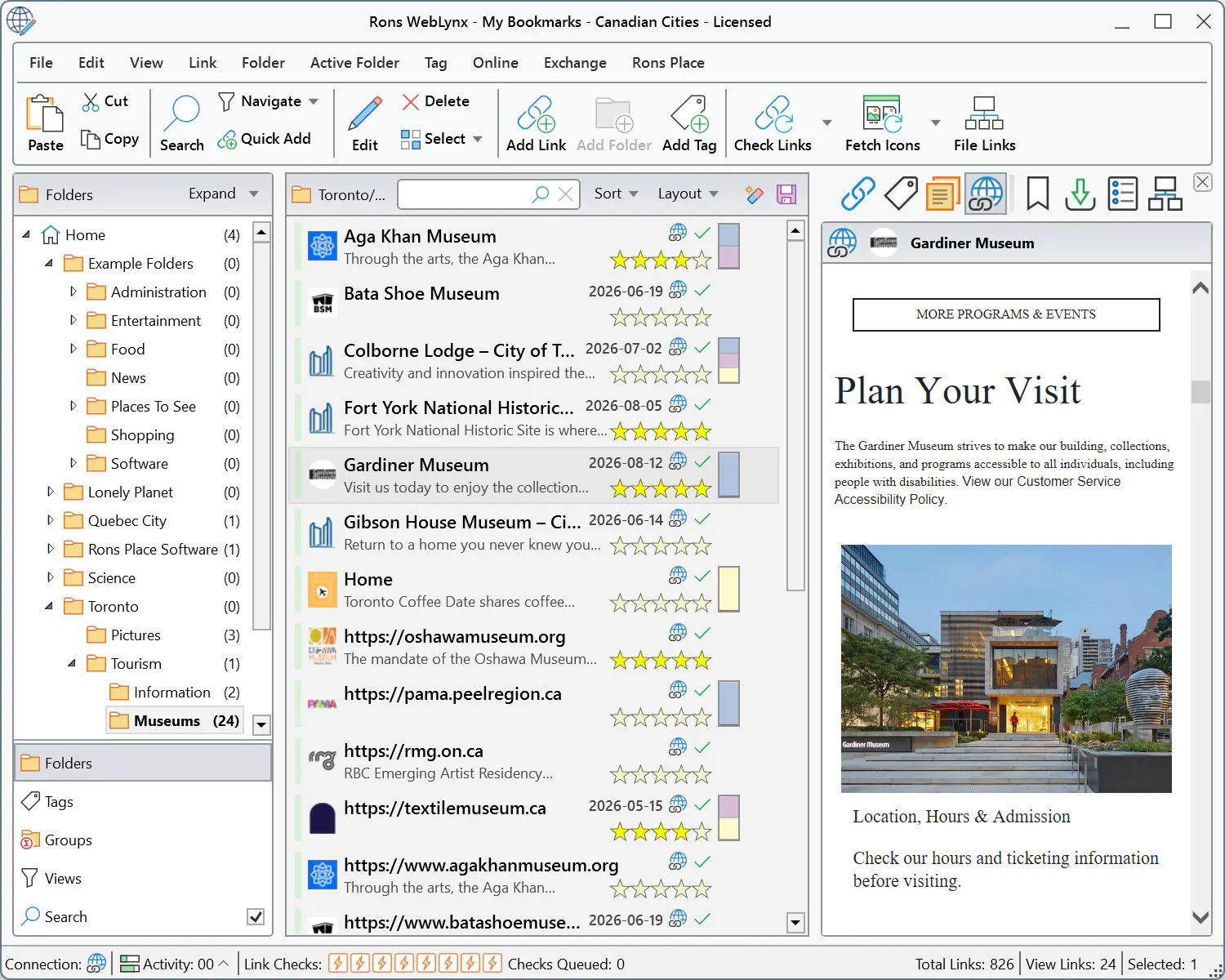Expand the Quebec City folder
Image resolution: width=1225 pixels, height=980 pixels.
click(50, 520)
